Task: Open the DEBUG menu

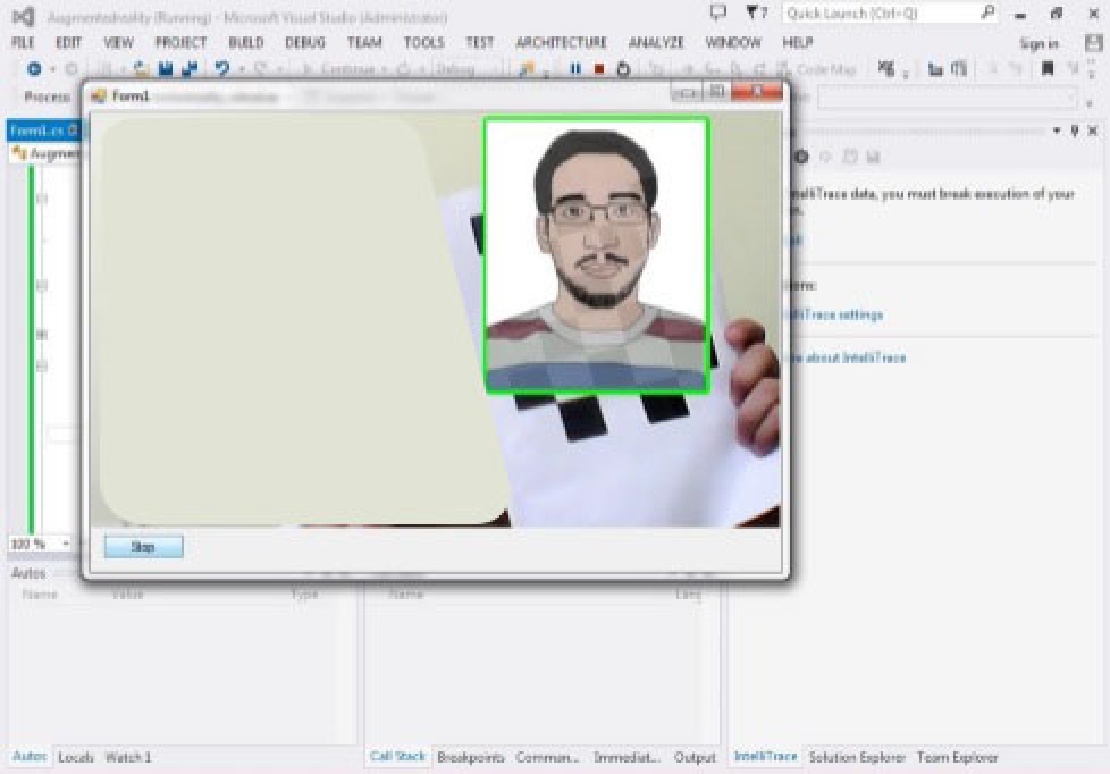Action: point(305,43)
